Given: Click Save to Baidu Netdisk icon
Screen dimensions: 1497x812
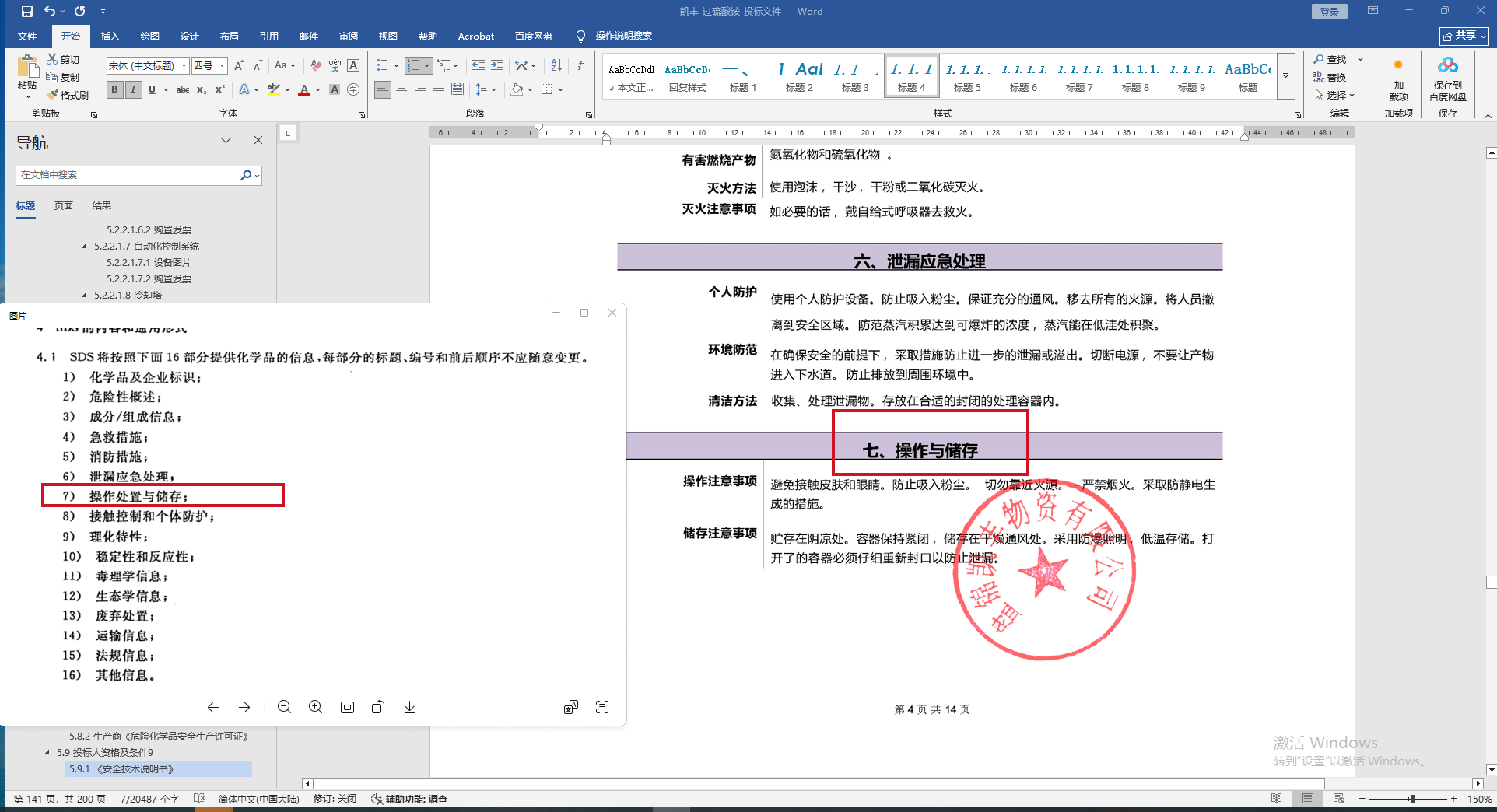Looking at the screenshot, I should [x=1447, y=78].
